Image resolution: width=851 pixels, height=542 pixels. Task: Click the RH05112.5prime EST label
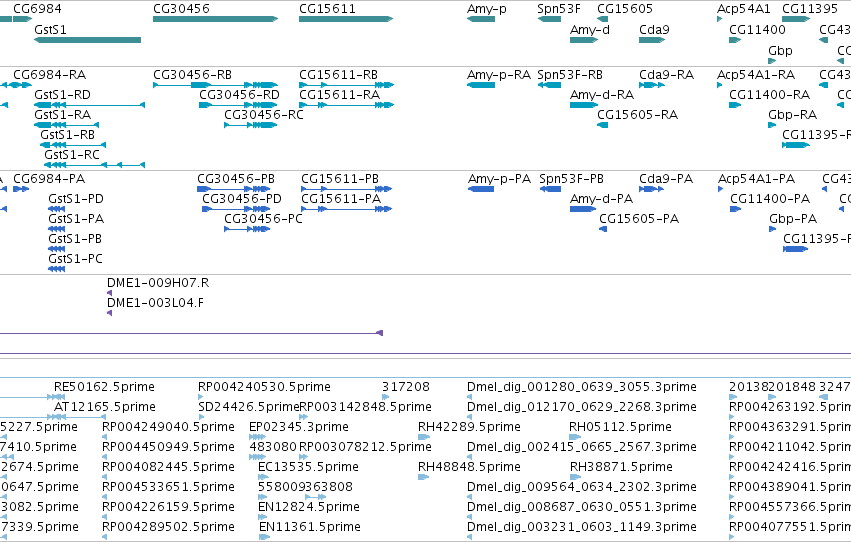(620, 428)
